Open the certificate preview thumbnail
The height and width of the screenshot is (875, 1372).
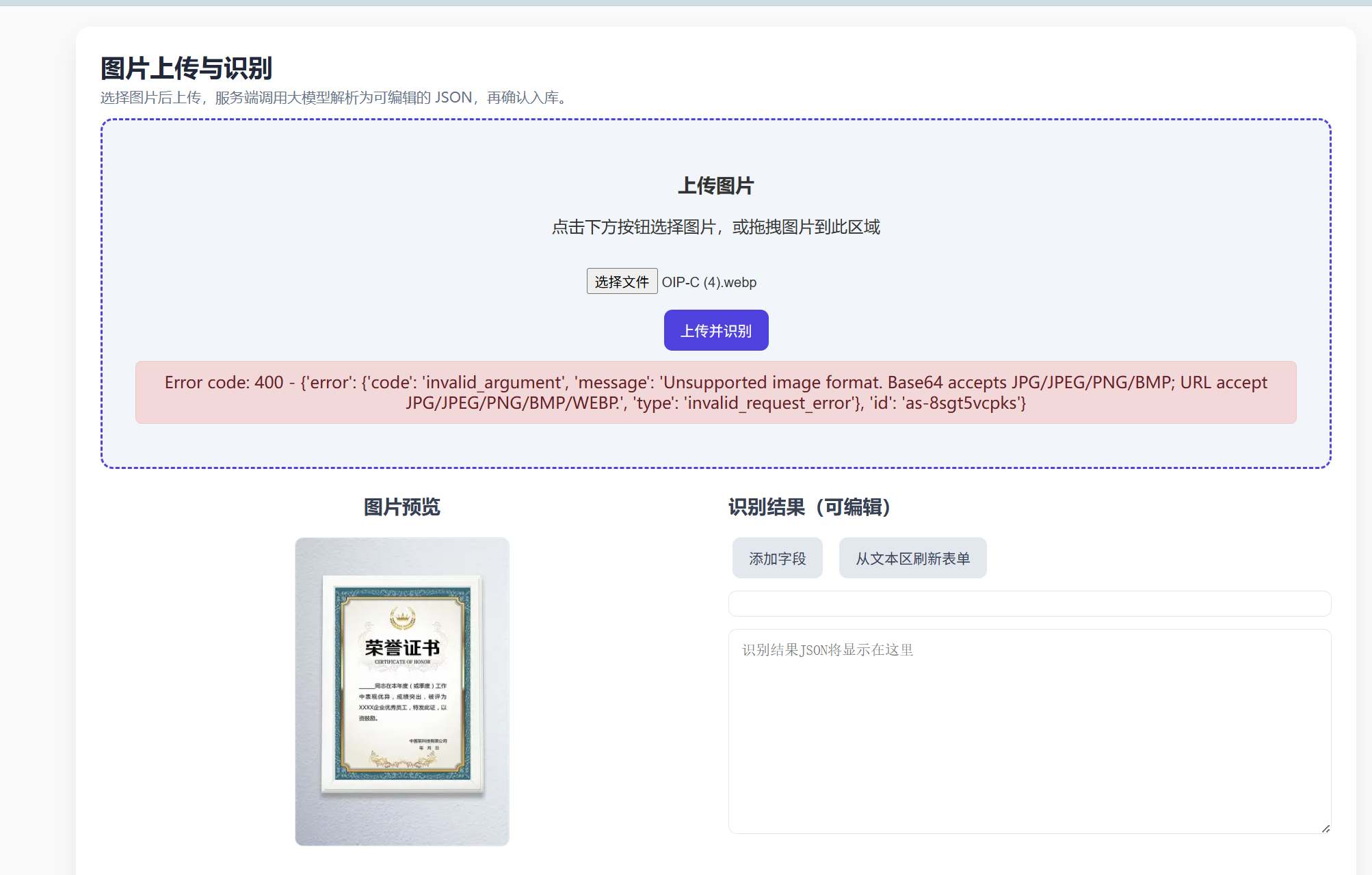click(402, 692)
